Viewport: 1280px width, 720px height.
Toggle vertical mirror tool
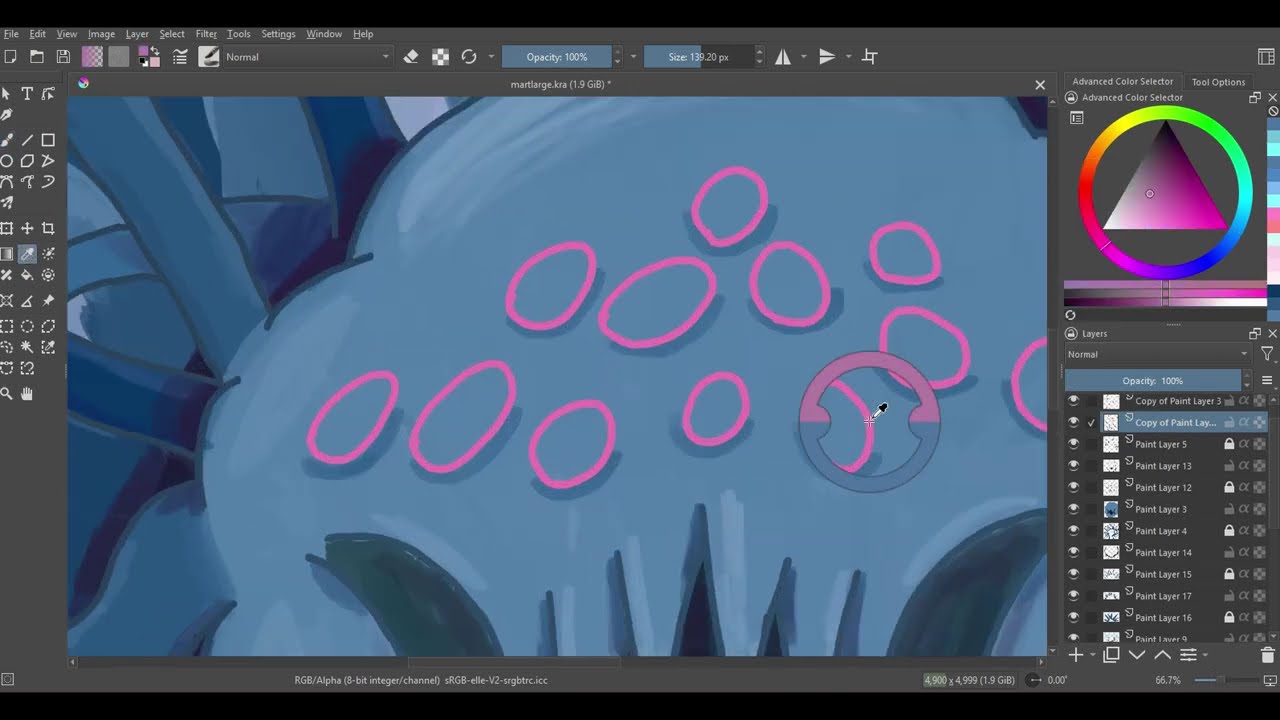point(827,57)
